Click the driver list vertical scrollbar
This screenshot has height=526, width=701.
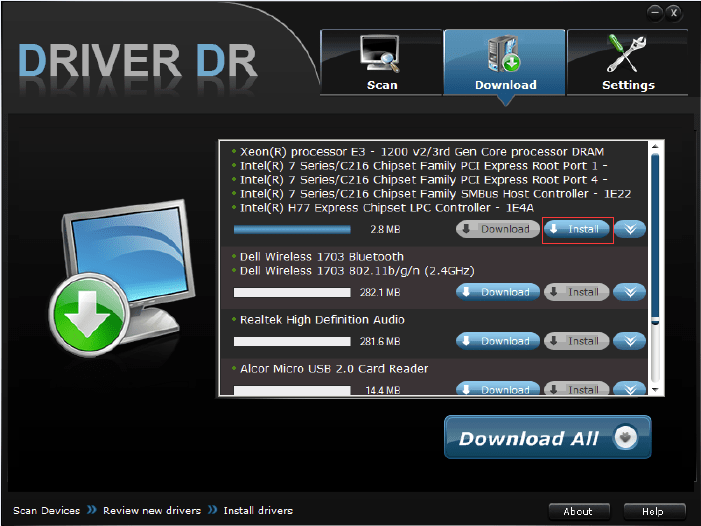pyautogui.click(x=655, y=240)
